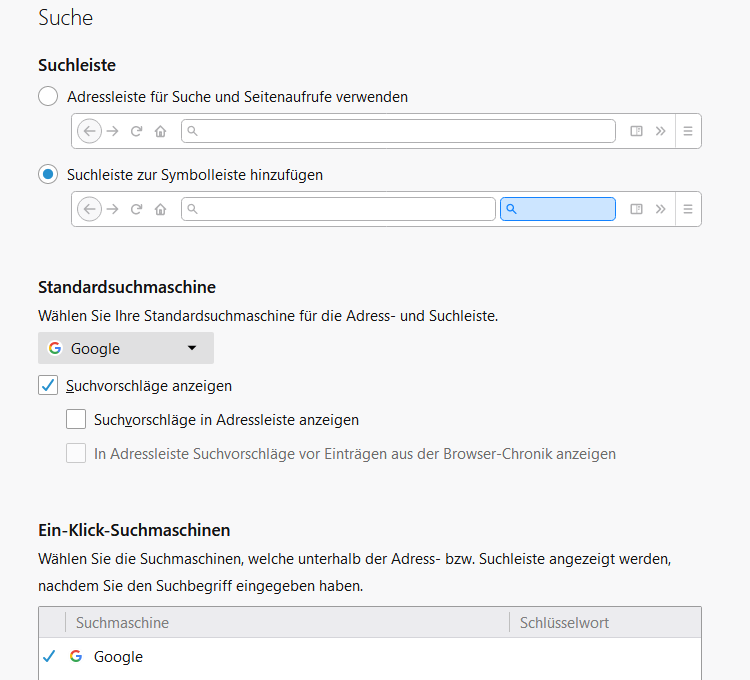Image resolution: width=750 pixels, height=680 pixels.
Task: Click the forward arrow in the second toolbar preview
Action: pyautogui.click(x=113, y=209)
